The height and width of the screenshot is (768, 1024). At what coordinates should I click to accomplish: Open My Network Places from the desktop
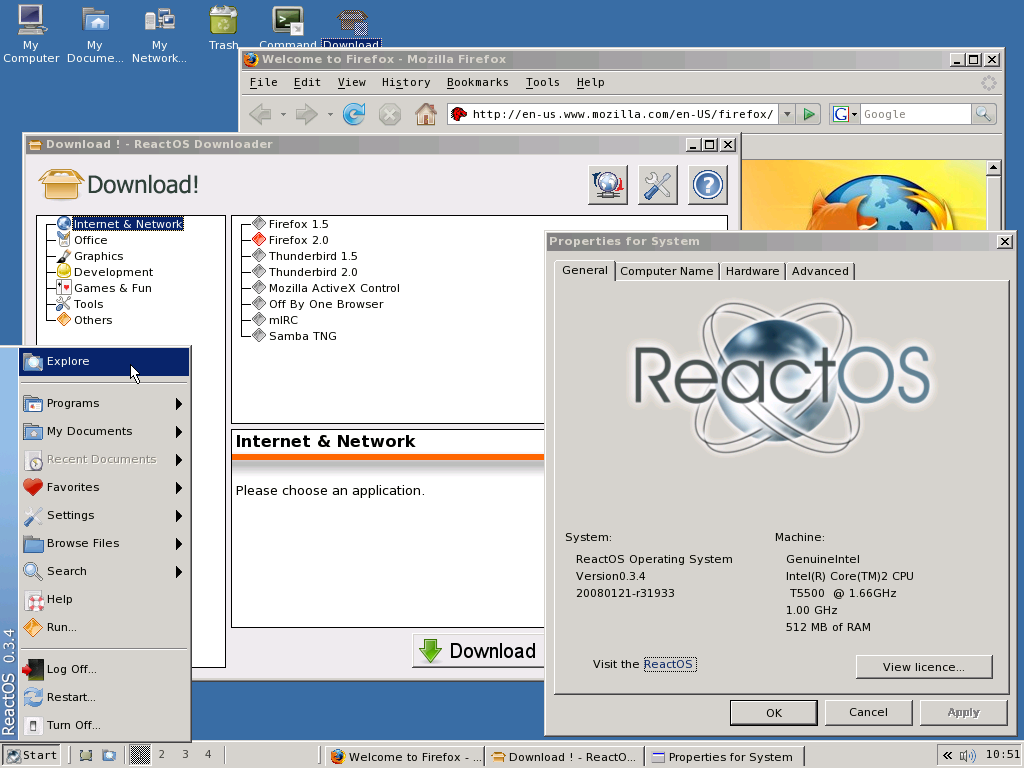(x=159, y=20)
